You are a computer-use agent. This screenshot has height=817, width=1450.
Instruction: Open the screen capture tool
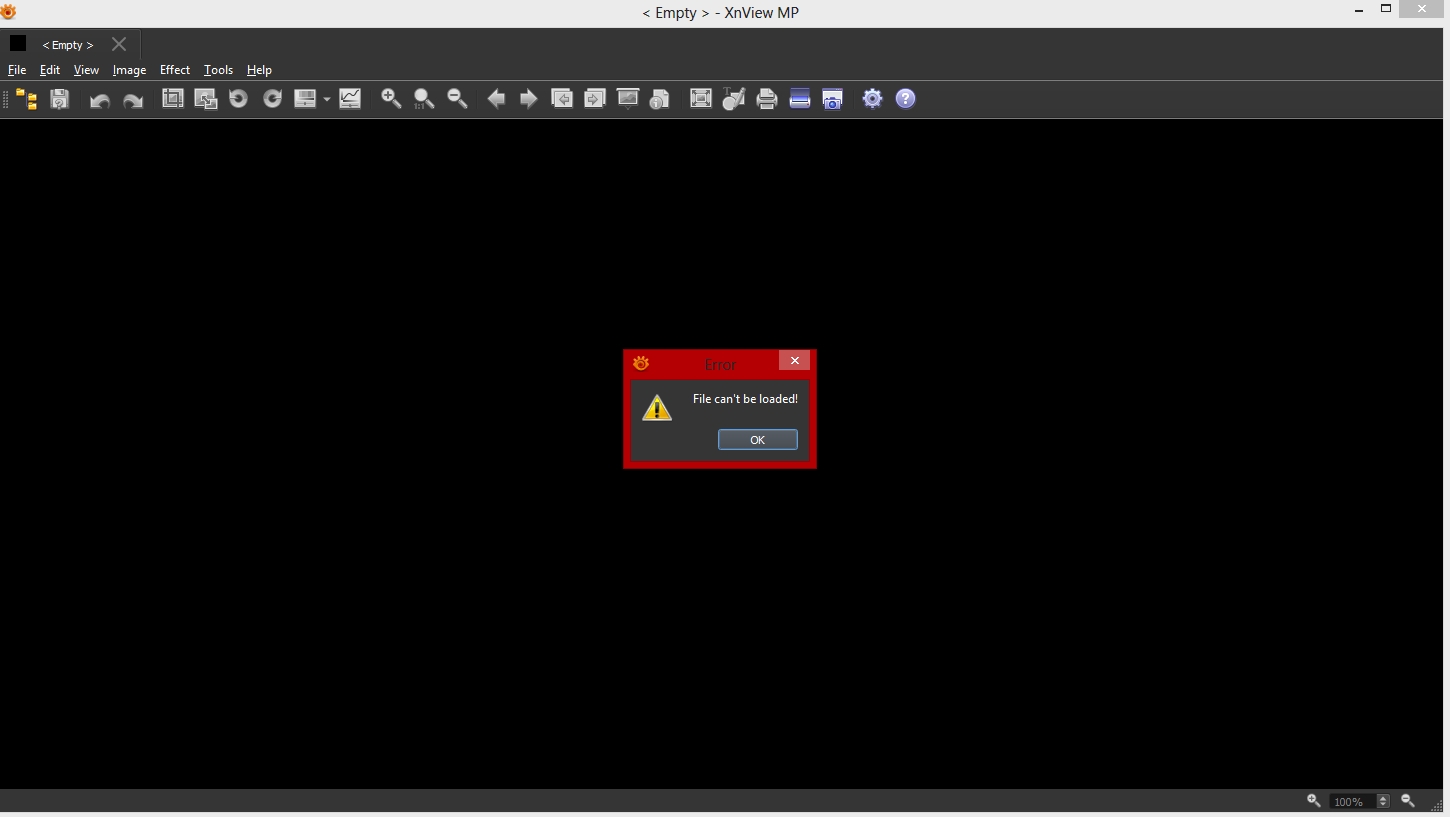pyautogui.click(x=833, y=98)
